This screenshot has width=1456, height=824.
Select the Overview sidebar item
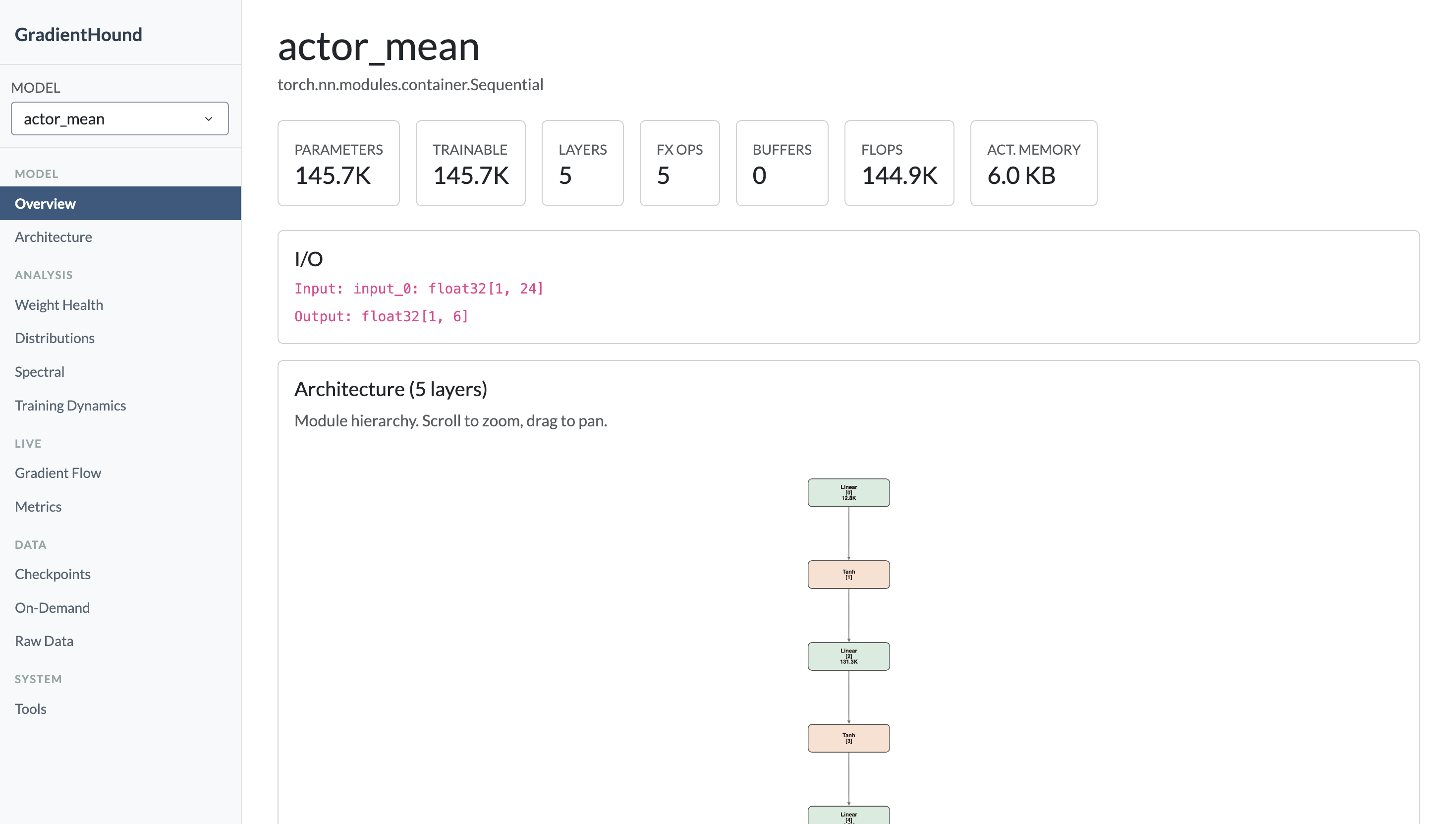pyautogui.click(x=45, y=204)
